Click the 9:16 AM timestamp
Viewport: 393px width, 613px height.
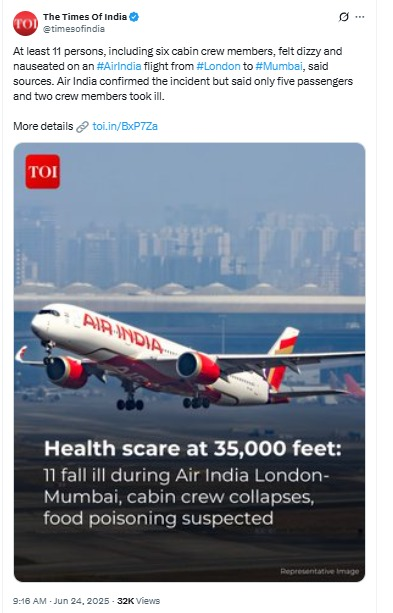[x=30, y=601]
